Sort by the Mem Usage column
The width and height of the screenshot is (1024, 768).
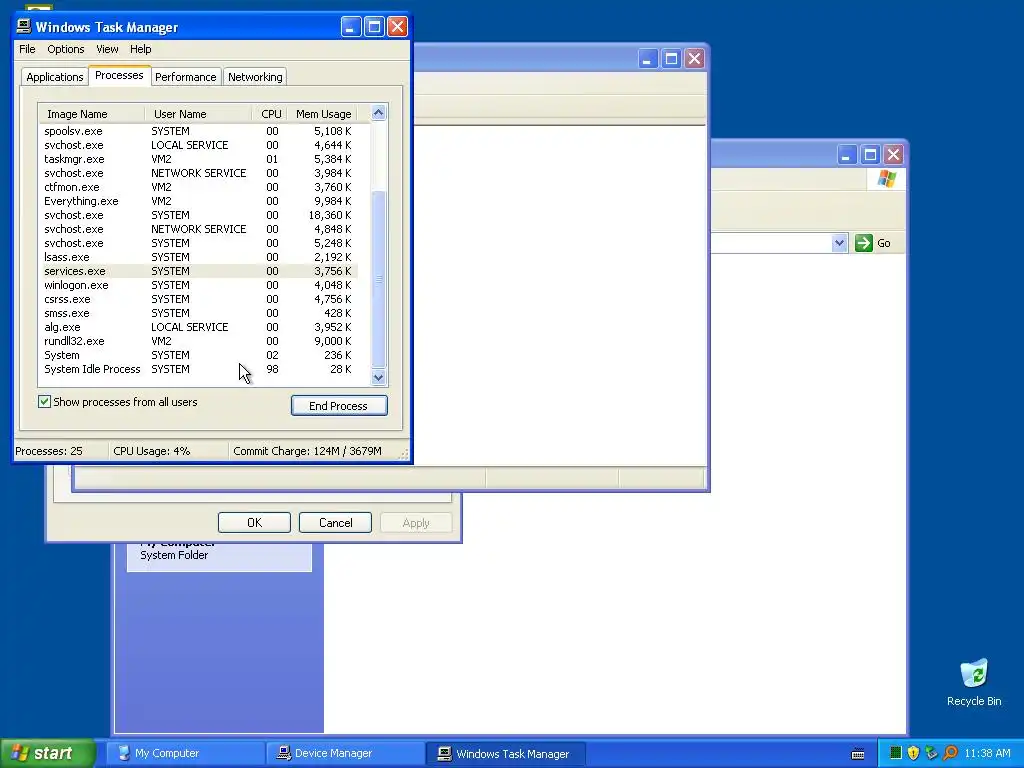pos(323,114)
